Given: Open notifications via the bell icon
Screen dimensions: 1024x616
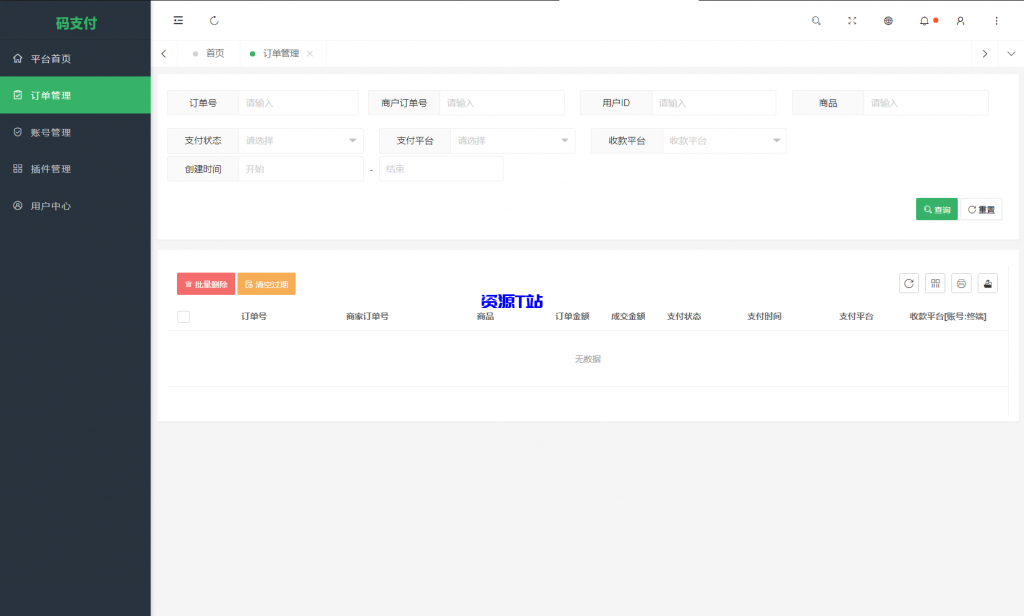Looking at the screenshot, I should (924, 20).
